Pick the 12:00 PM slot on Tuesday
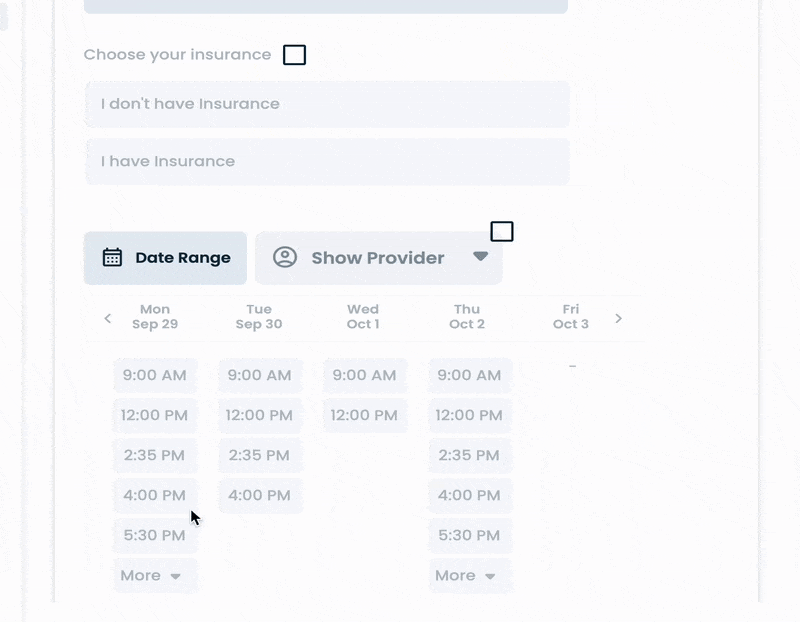The height and width of the screenshot is (622, 800). (x=259, y=415)
